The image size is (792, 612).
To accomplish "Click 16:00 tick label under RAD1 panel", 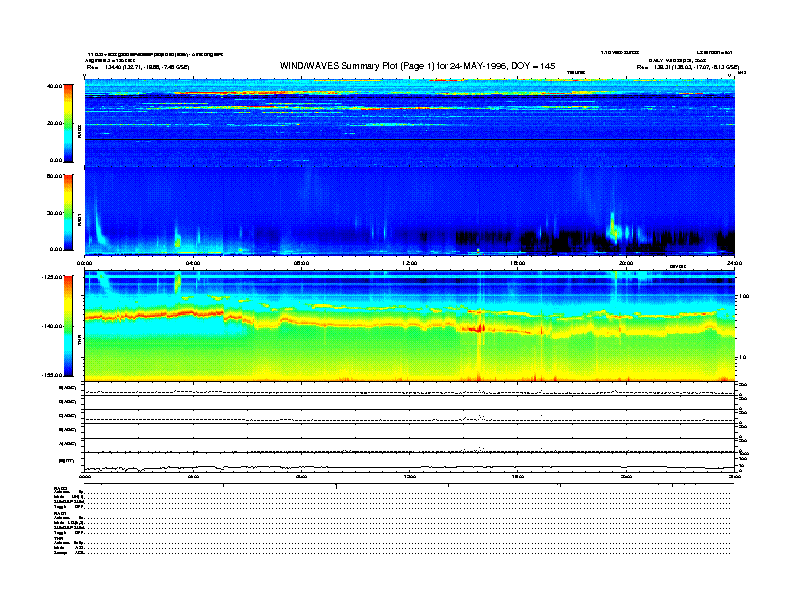I will tap(518, 263).
